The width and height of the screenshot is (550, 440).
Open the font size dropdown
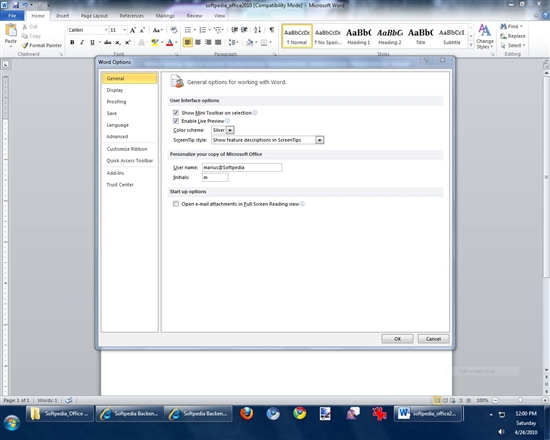pyautogui.click(x=125, y=30)
